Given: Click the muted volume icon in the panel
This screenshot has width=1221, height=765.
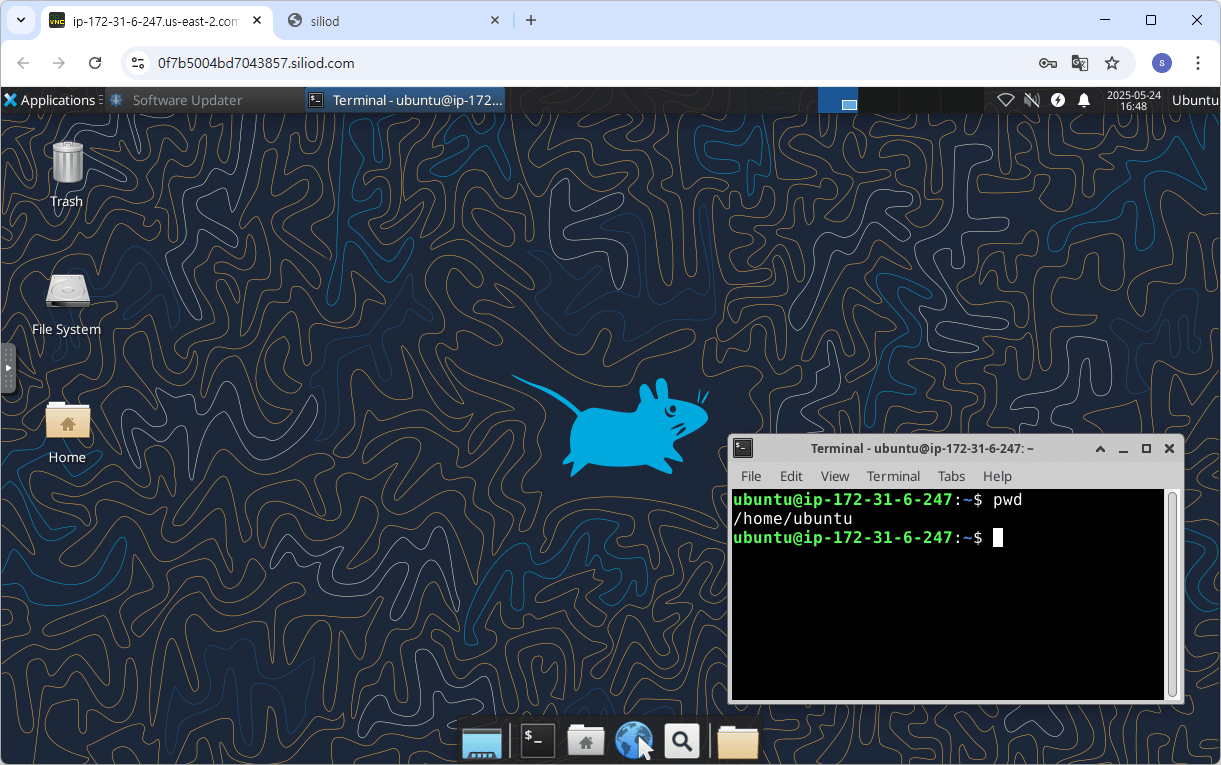Looking at the screenshot, I should coord(1032,100).
